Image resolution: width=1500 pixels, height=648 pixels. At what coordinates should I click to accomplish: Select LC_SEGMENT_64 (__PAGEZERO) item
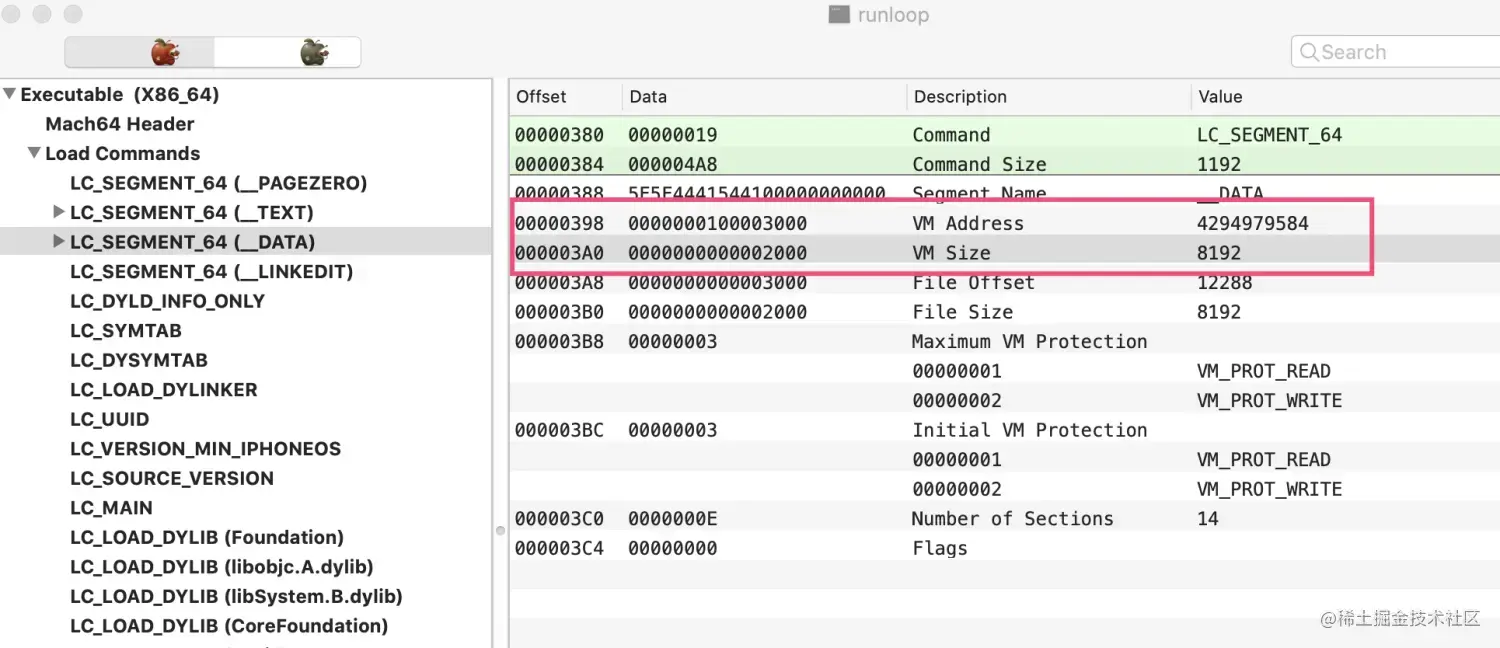(x=219, y=183)
